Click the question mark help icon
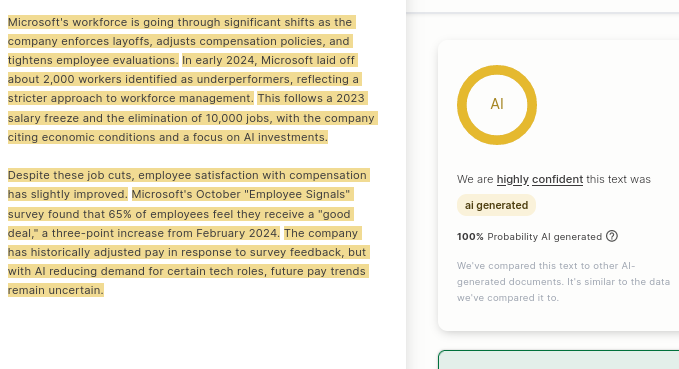Viewport: 679px width, 369px height. tap(612, 236)
